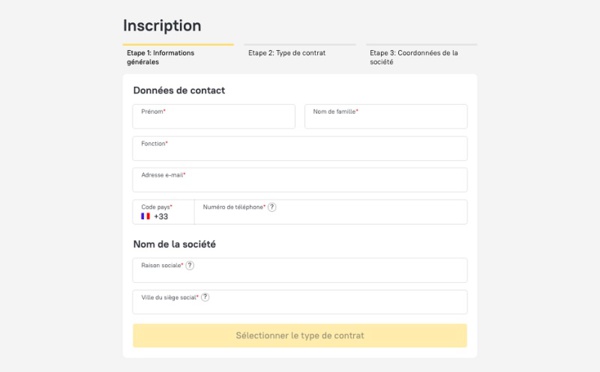This screenshot has height=372, width=600.
Task: Focus the Prénom input field
Action: 214,116
